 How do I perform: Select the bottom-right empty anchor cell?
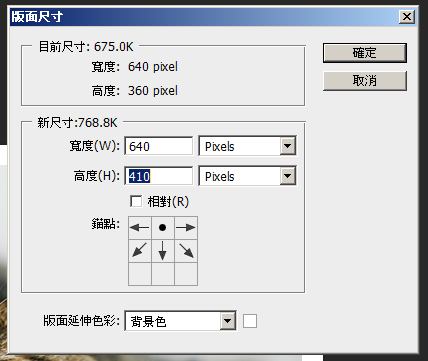point(186,274)
